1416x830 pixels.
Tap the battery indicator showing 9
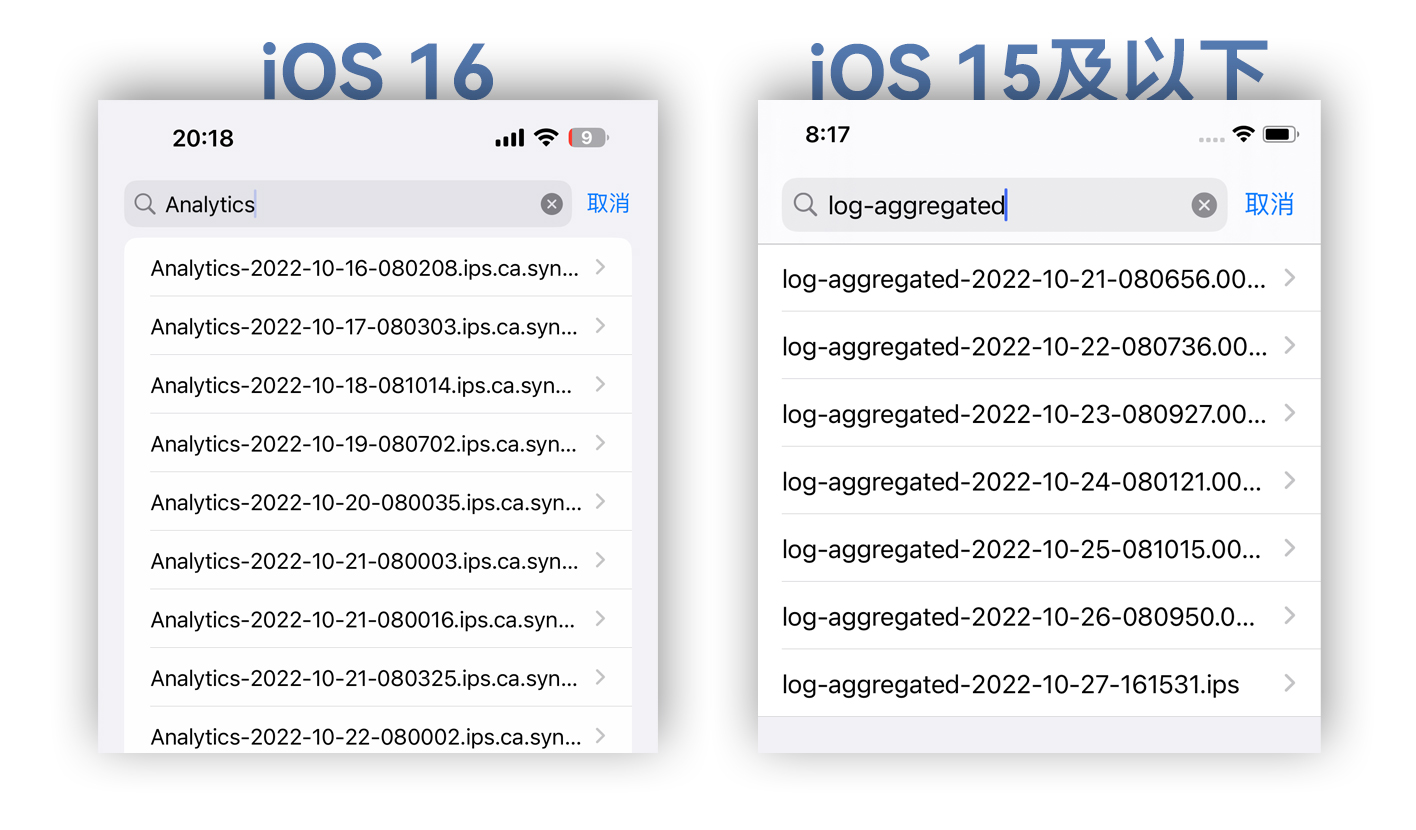click(x=588, y=138)
